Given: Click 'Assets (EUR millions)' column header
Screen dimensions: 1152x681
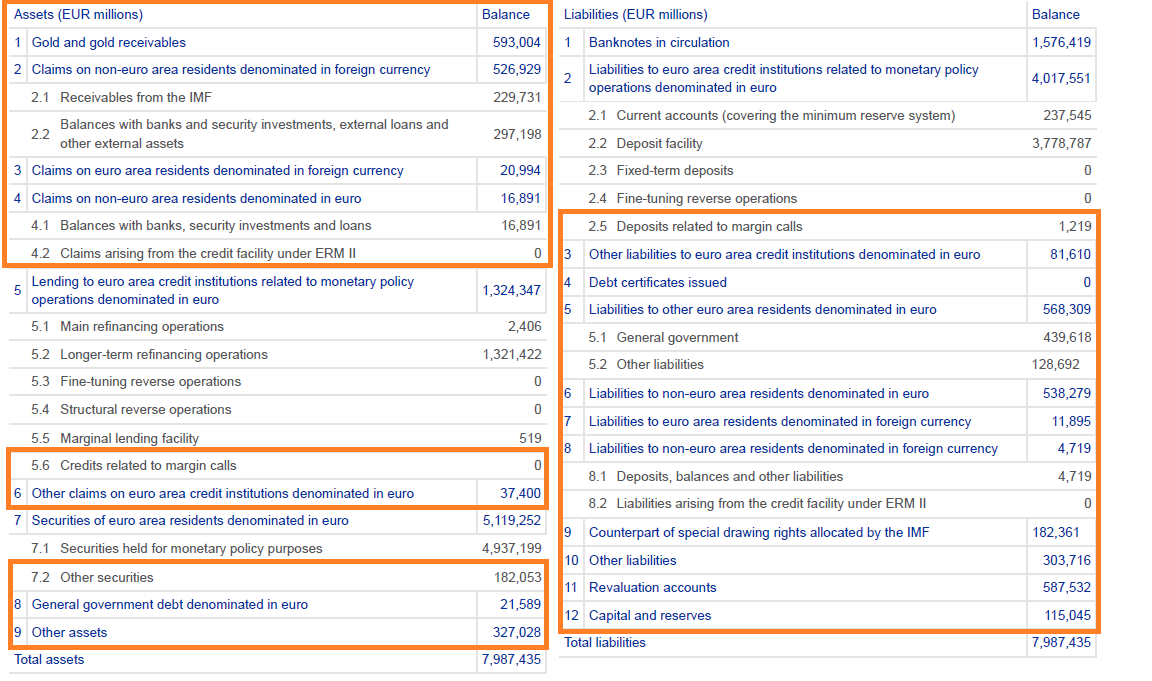Looking at the screenshot, I should tap(78, 14).
